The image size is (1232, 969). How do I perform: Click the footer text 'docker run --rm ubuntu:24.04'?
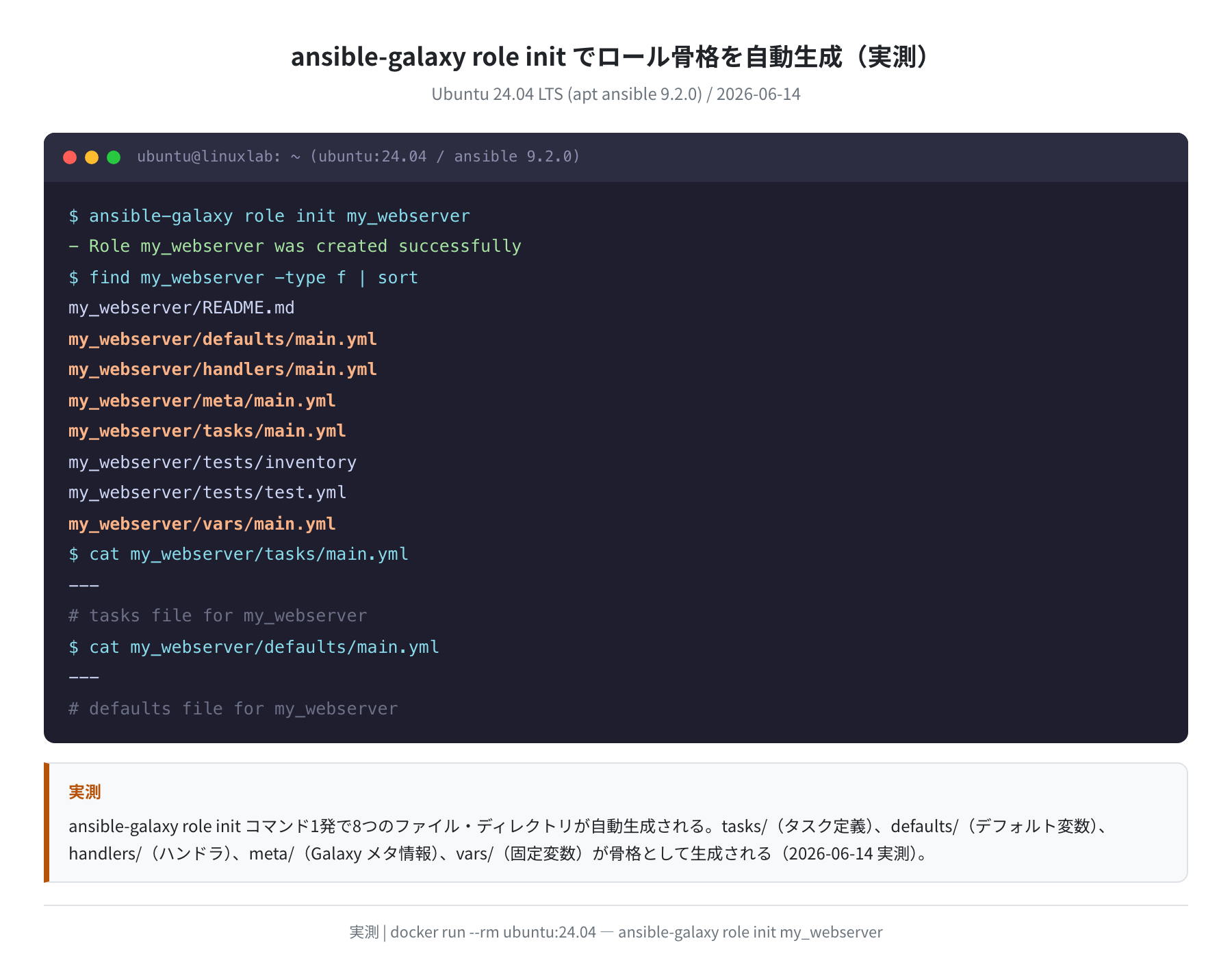(x=493, y=932)
